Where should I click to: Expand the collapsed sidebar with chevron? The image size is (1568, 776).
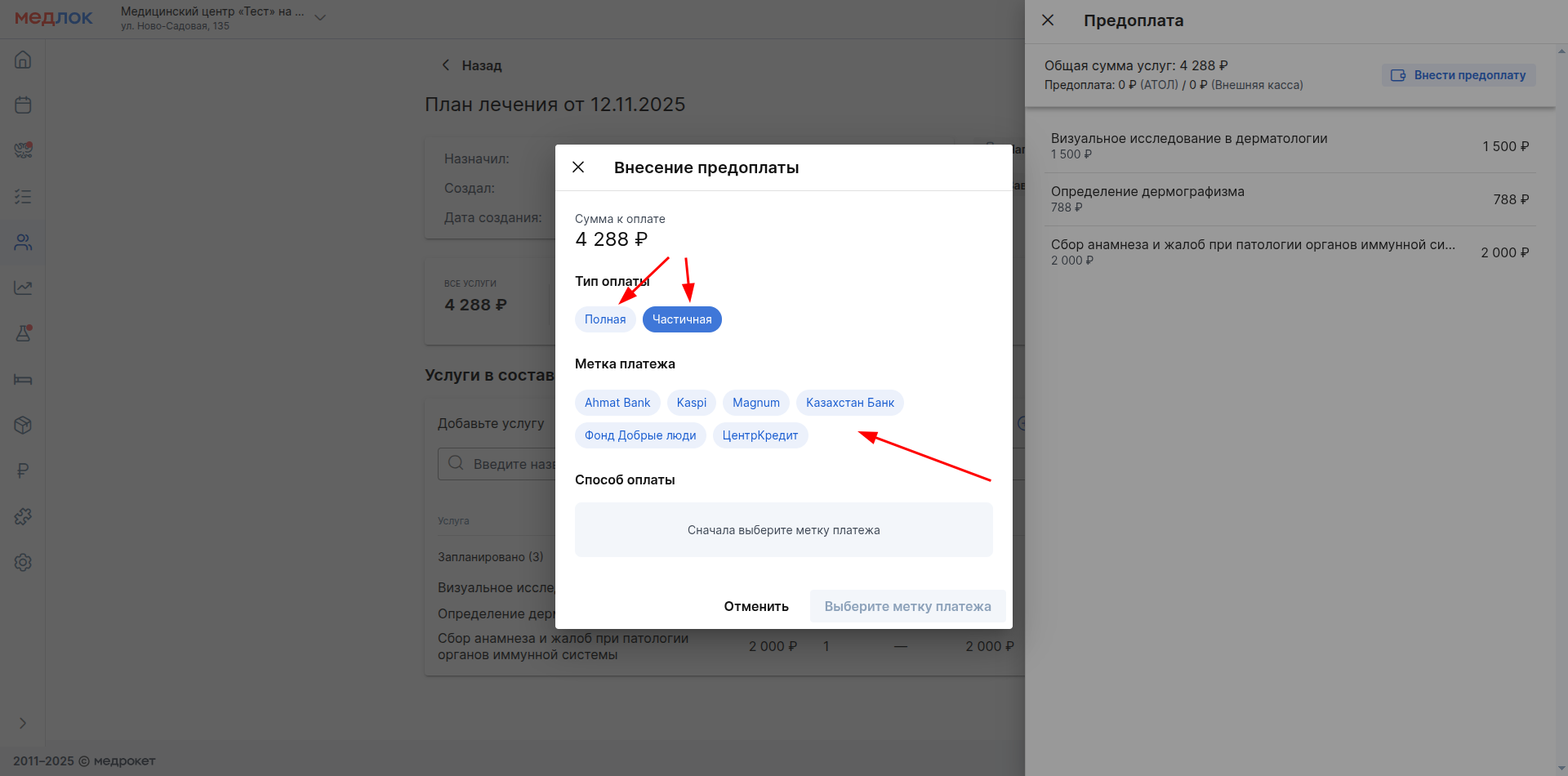pos(23,723)
